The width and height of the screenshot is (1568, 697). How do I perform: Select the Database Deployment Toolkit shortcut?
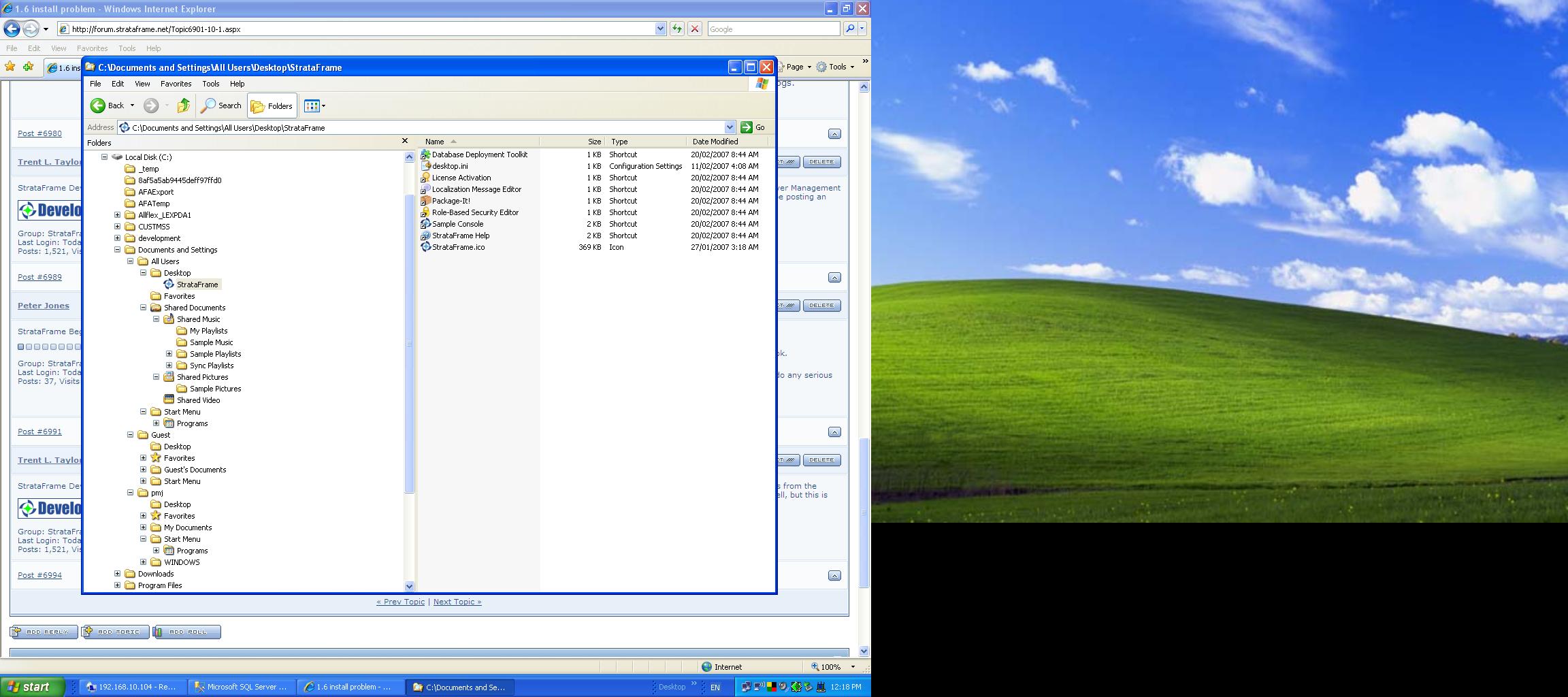[479, 155]
